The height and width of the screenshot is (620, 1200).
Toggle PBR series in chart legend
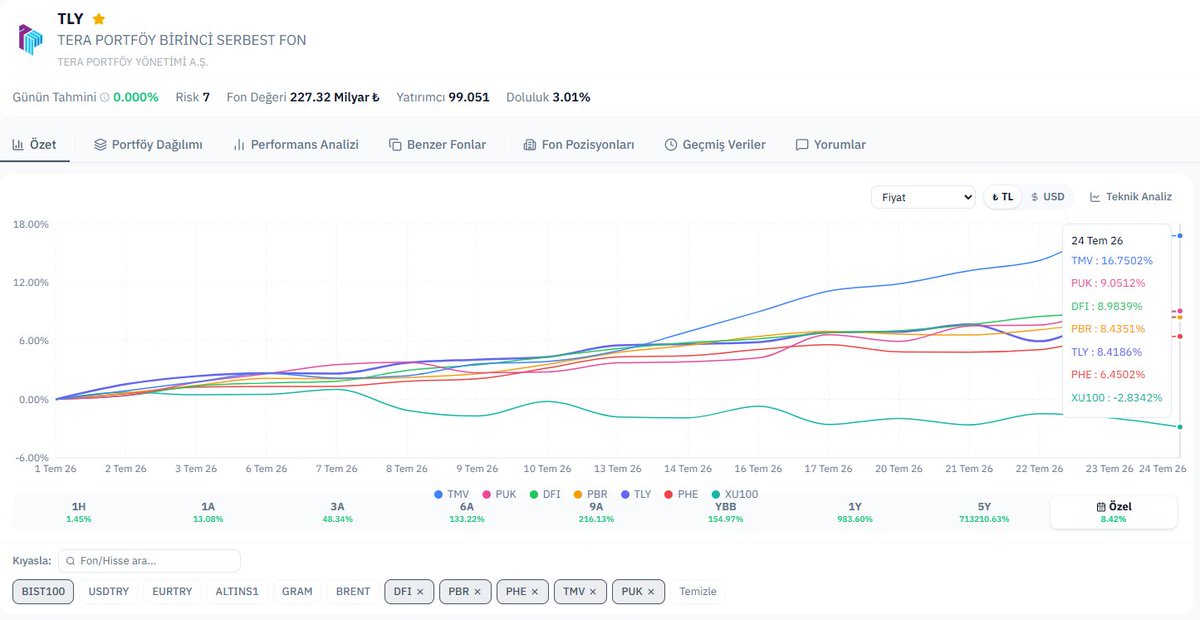point(591,494)
